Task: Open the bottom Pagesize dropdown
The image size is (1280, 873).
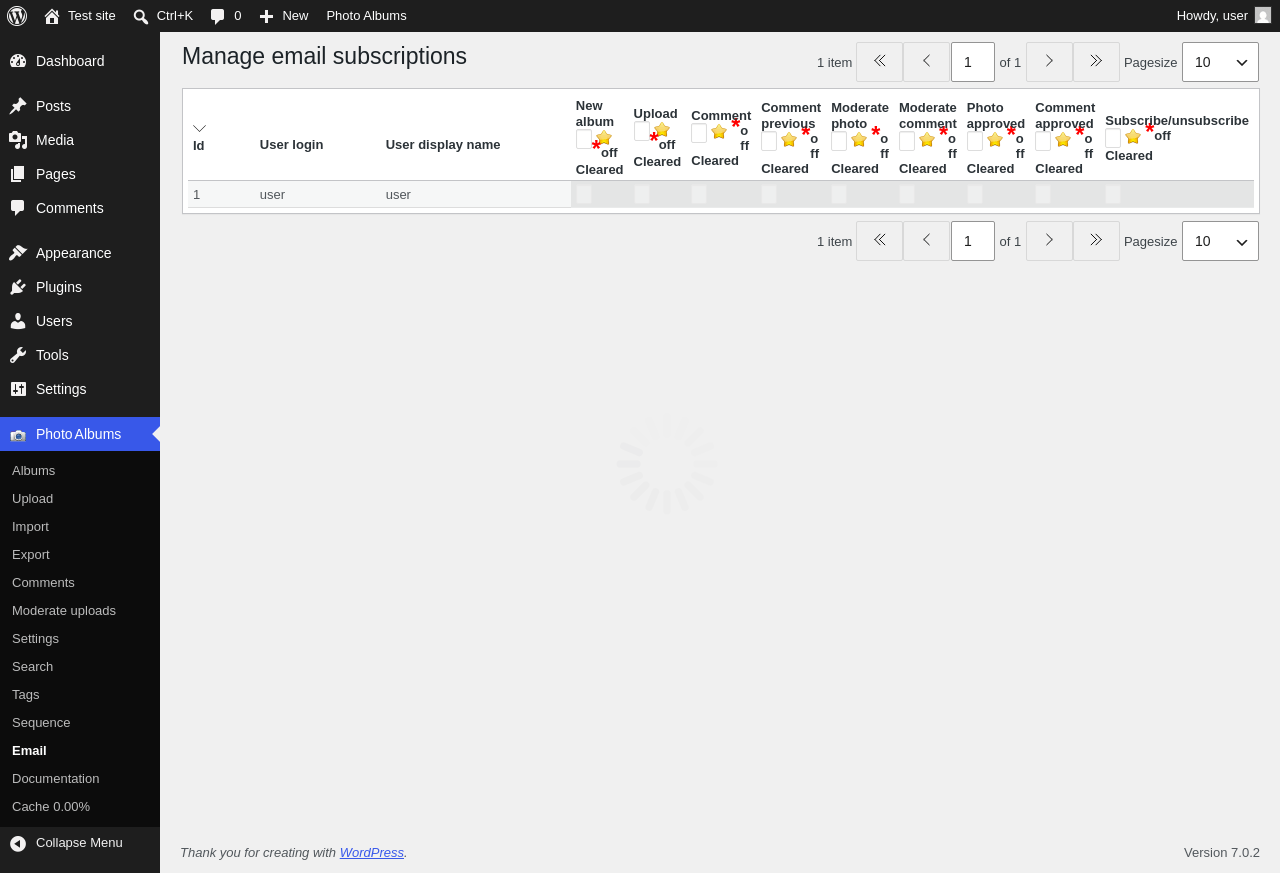Action: (1220, 241)
